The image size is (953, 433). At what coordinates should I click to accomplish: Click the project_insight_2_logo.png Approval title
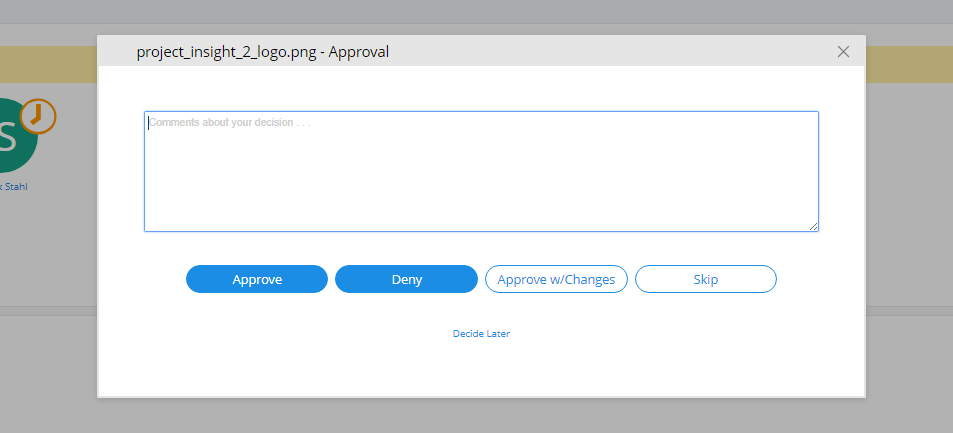click(x=262, y=52)
